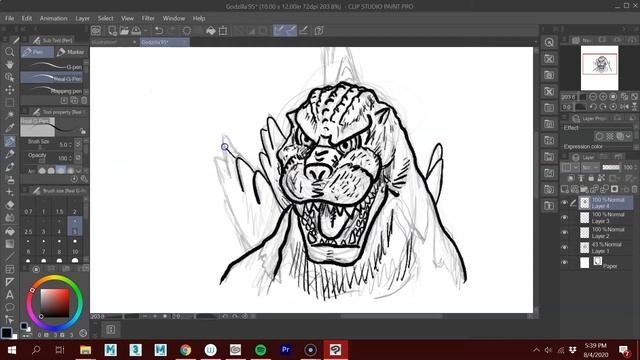This screenshot has width=640, height=360.
Task: Toggle the Lock layer icon
Action: 591,178
